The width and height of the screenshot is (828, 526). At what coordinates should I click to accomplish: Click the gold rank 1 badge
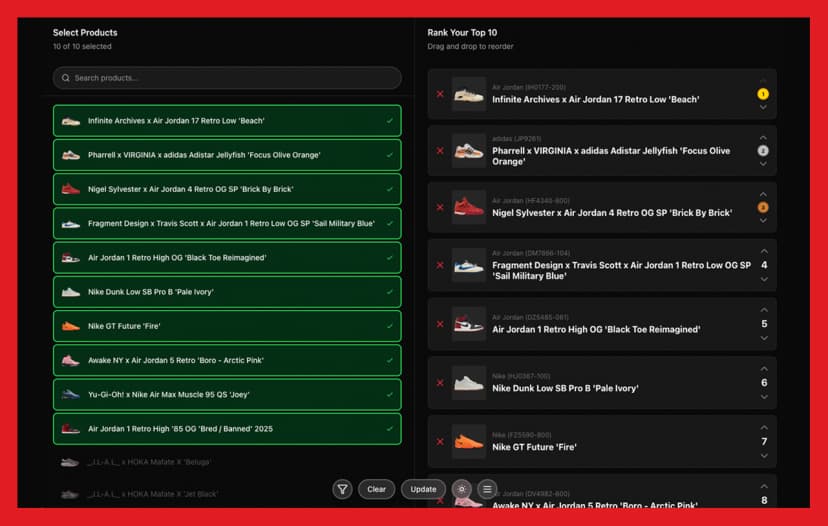pyautogui.click(x=763, y=94)
